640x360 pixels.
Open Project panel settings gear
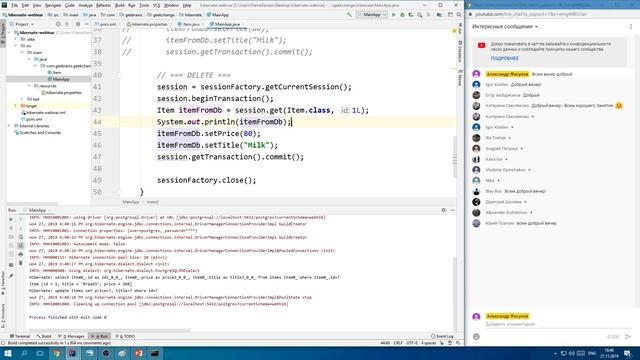[78, 24]
